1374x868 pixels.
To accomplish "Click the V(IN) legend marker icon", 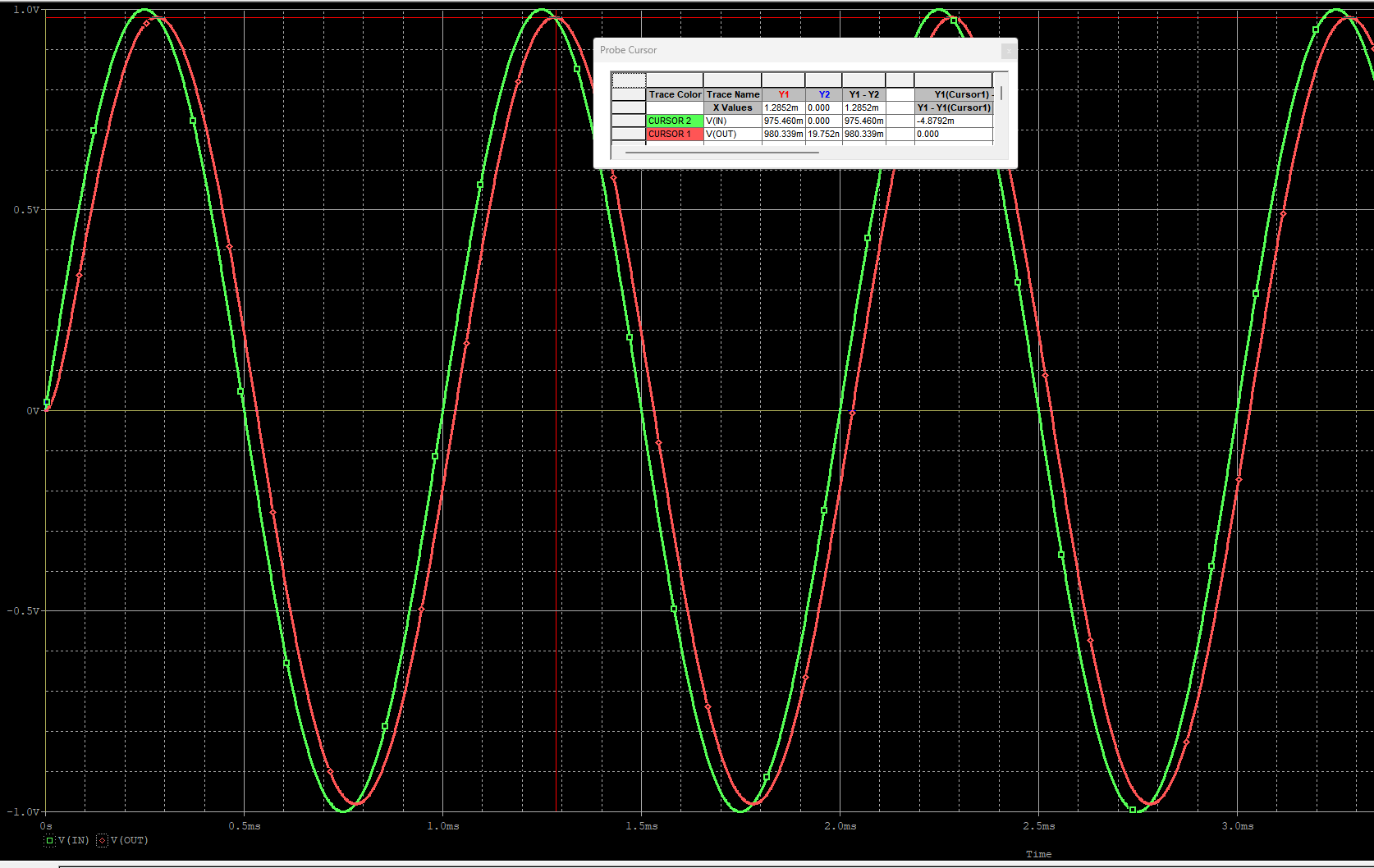I will [x=49, y=840].
